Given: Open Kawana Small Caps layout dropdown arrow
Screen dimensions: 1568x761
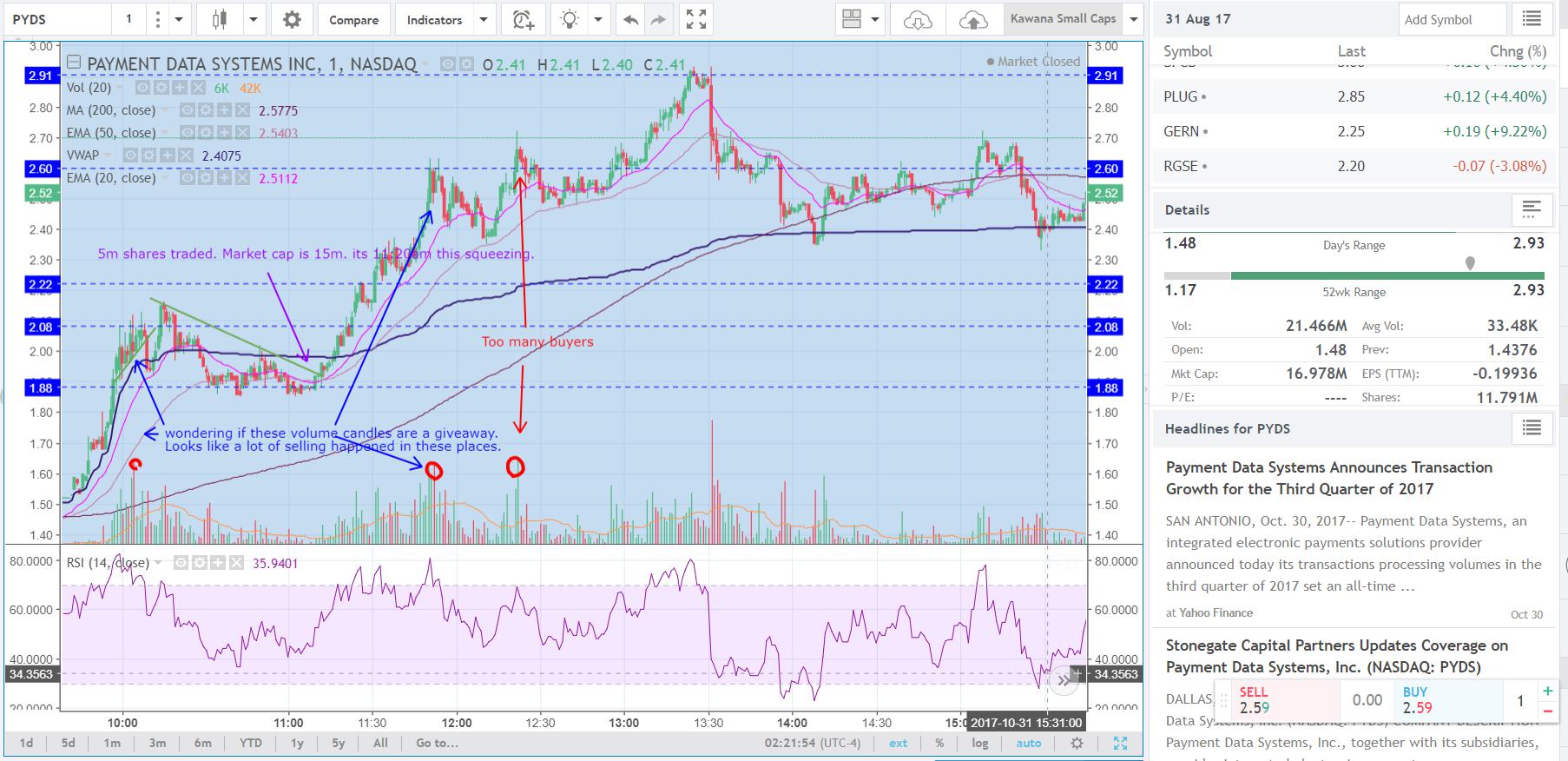Looking at the screenshot, I should [x=1132, y=19].
